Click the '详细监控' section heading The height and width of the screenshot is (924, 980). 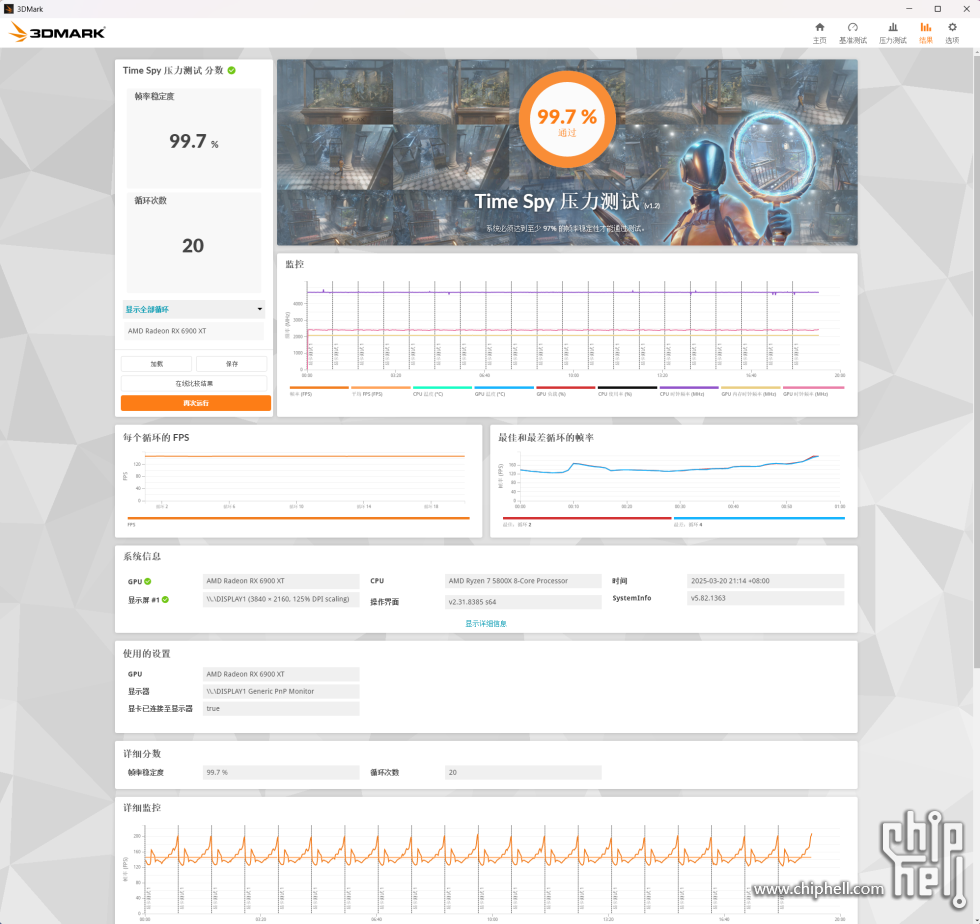pyautogui.click(x=142, y=808)
